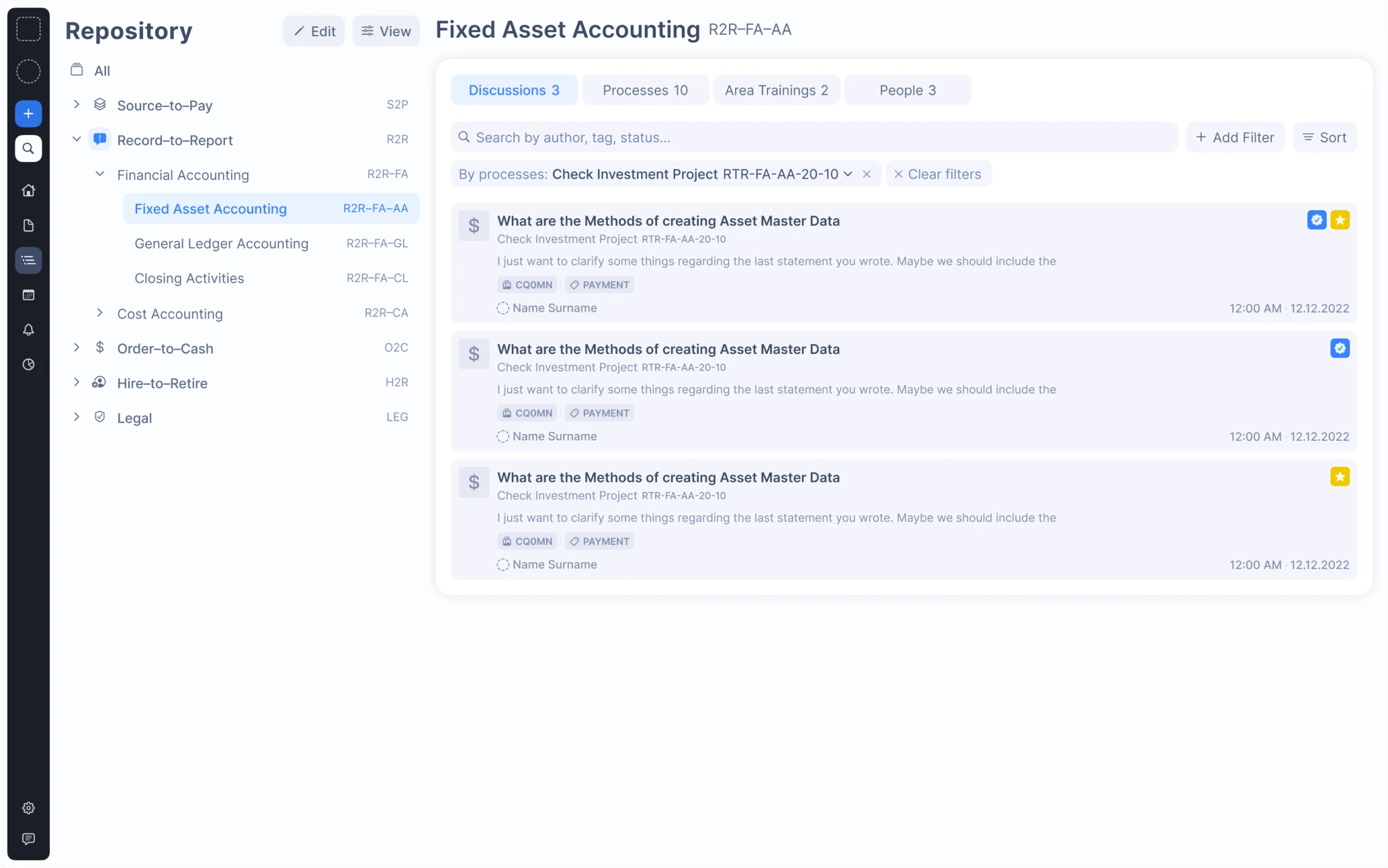Select the active Discussions list icon
This screenshot has width=1388, height=868.
click(x=28, y=260)
